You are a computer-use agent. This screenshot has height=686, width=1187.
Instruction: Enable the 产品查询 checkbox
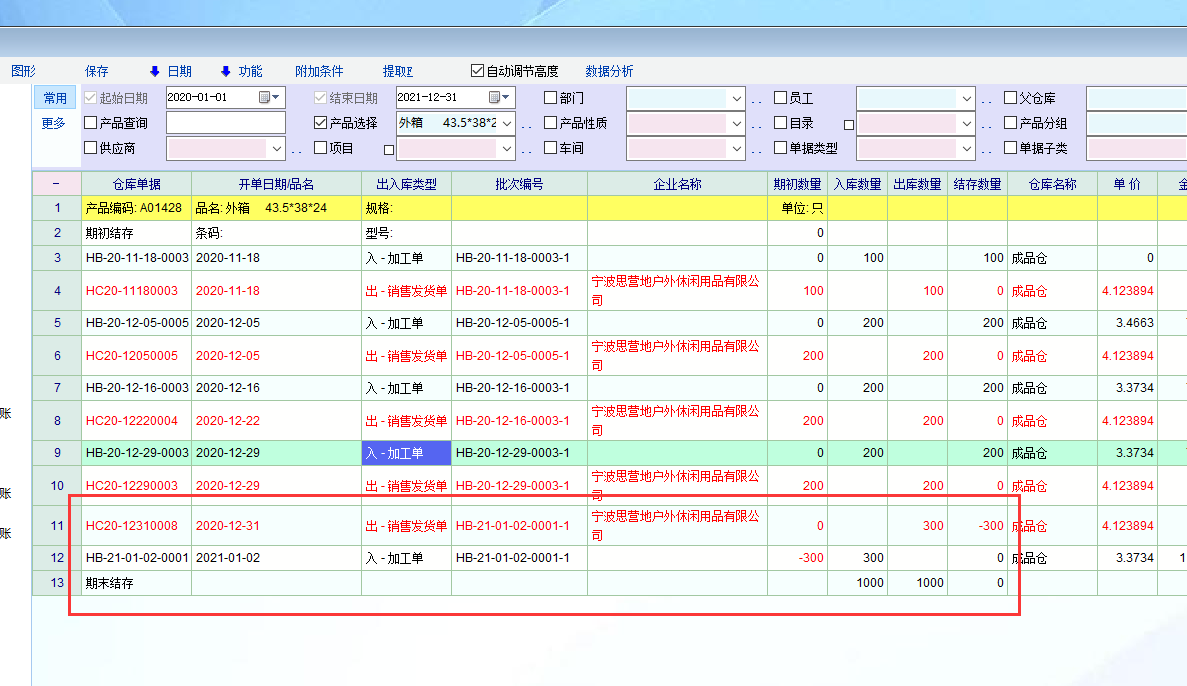[x=91, y=123]
